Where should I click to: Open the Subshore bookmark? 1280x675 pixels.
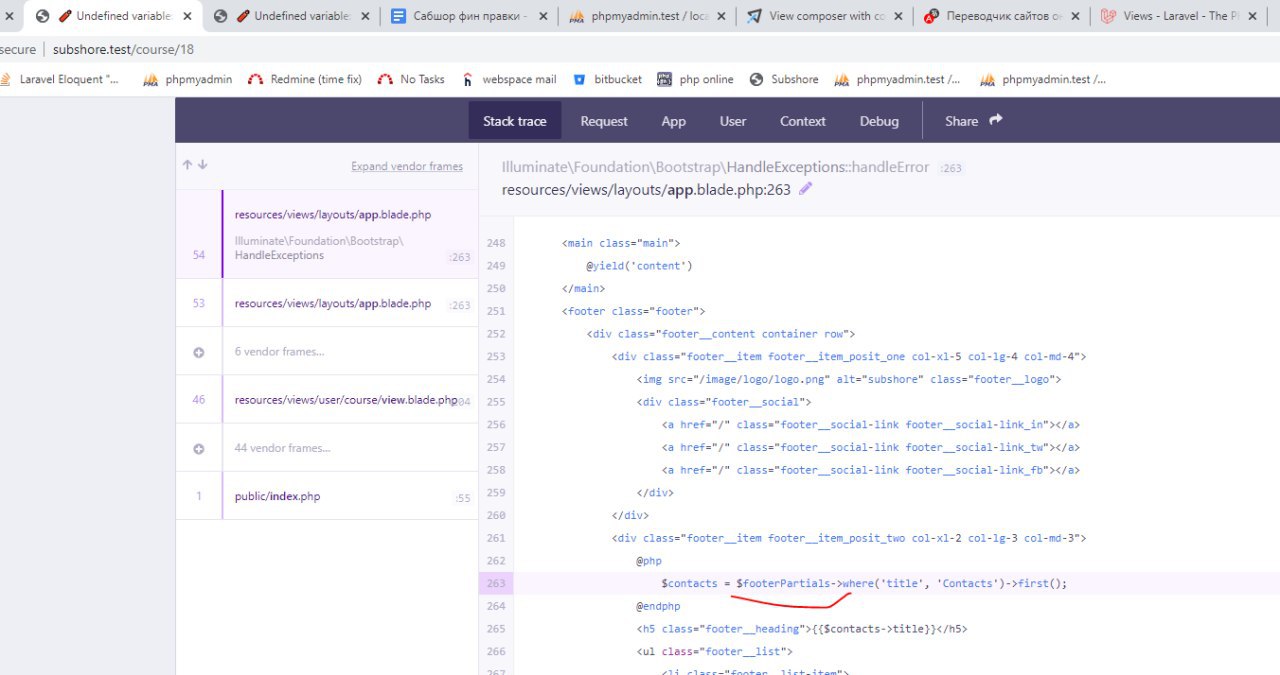point(783,79)
